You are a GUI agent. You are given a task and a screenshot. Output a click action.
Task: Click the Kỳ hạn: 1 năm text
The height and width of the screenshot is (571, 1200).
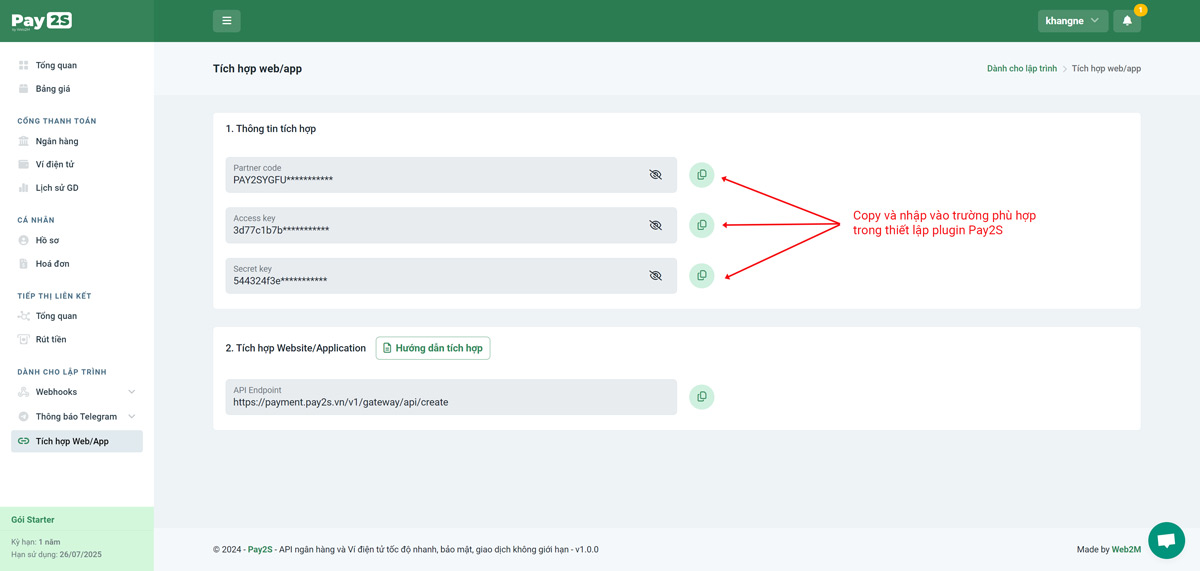pyautogui.click(x=36, y=542)
